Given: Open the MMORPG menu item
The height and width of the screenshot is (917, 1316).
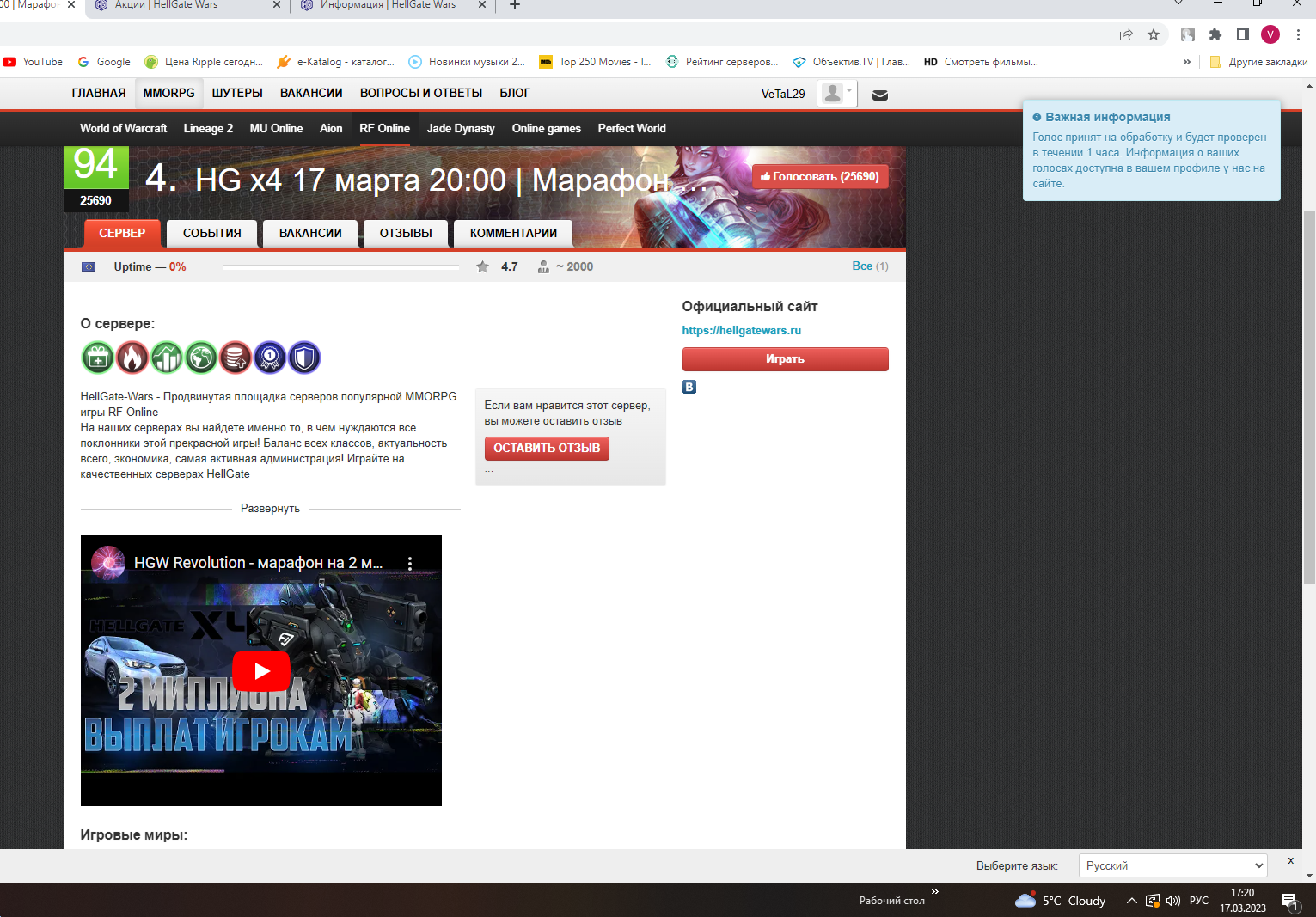Looking at the screenshot, I should (168, 93).
